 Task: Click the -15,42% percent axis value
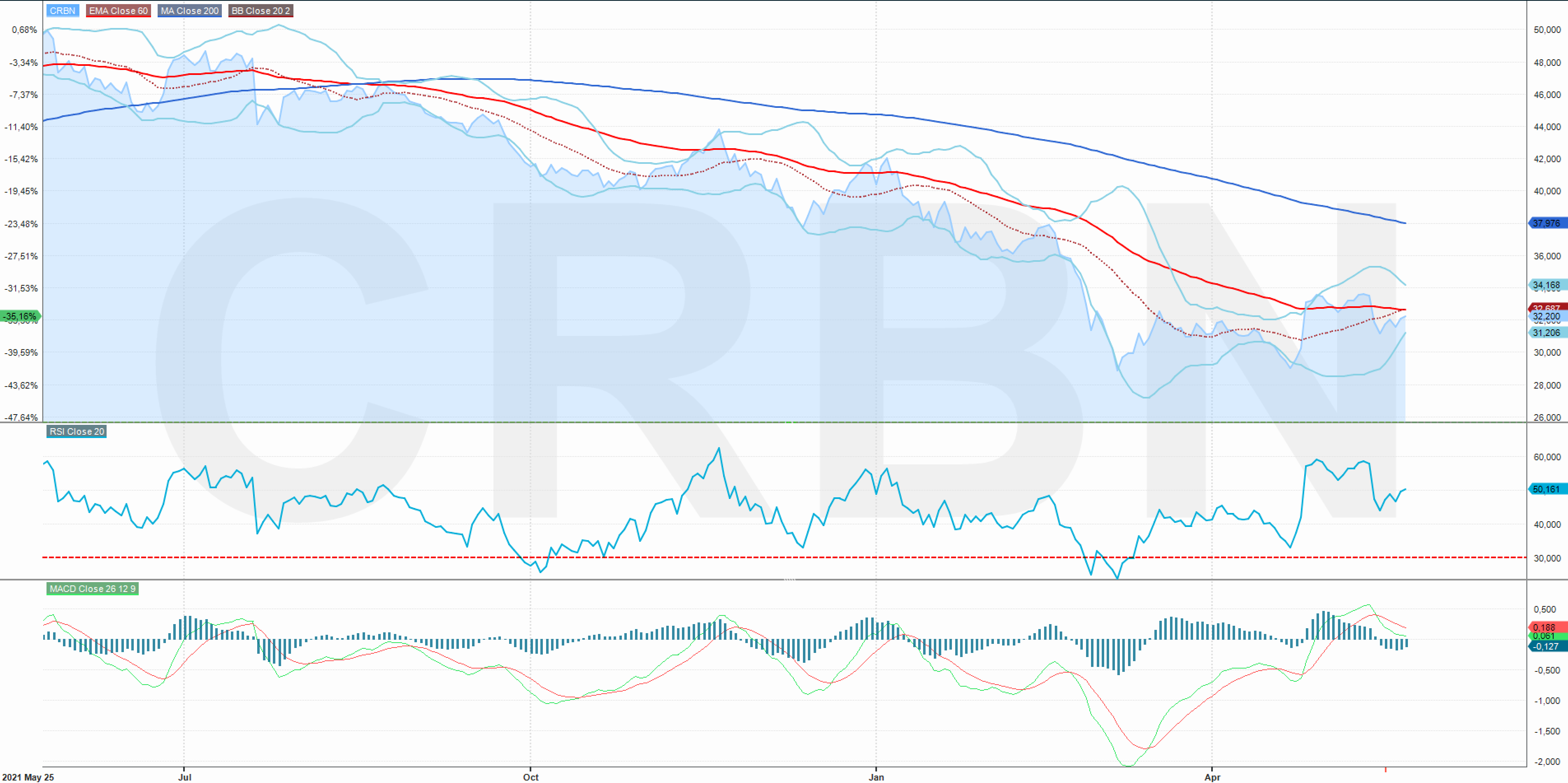point(21,159)
